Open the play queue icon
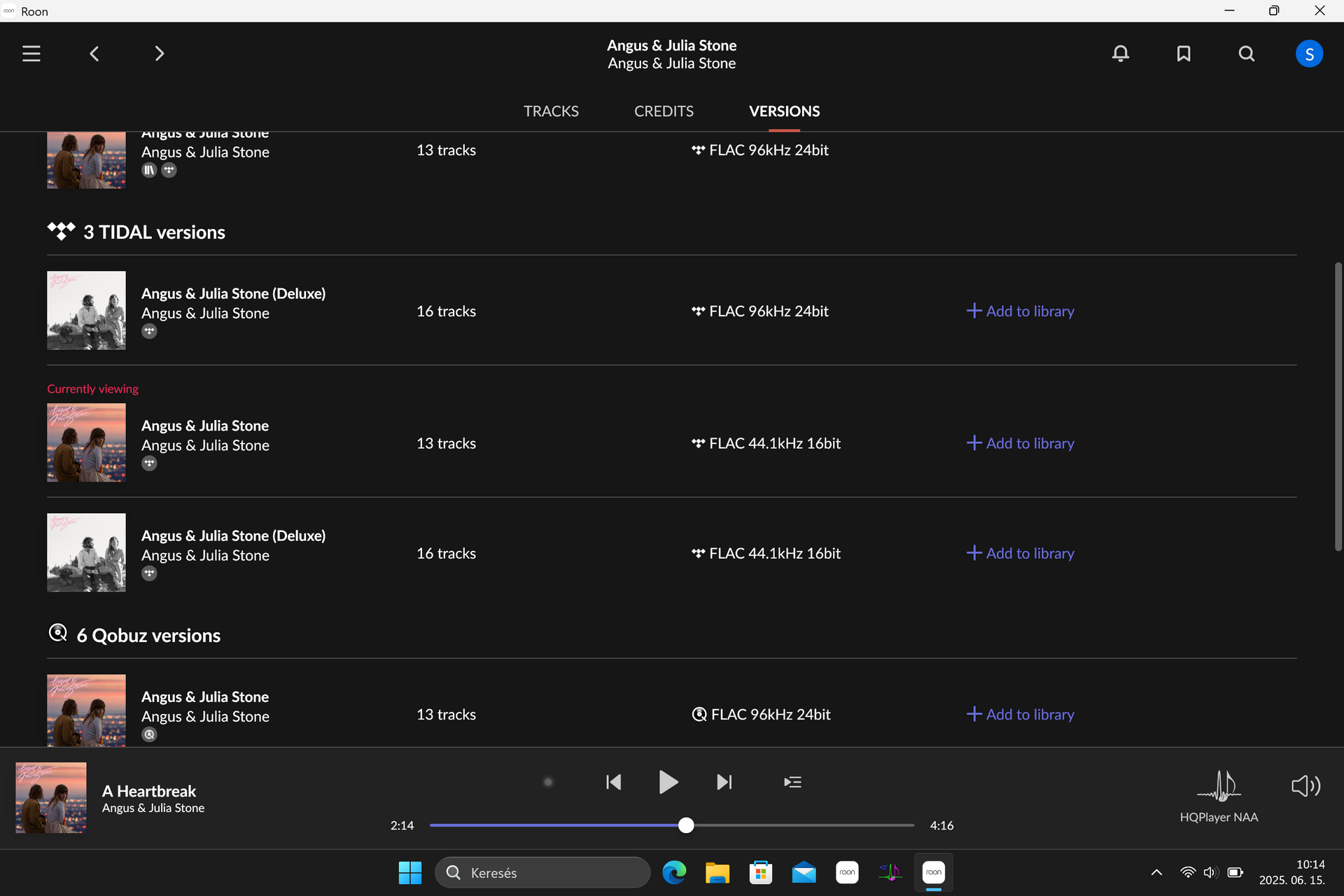This screenshot has height=896, width=1344. 792,782
